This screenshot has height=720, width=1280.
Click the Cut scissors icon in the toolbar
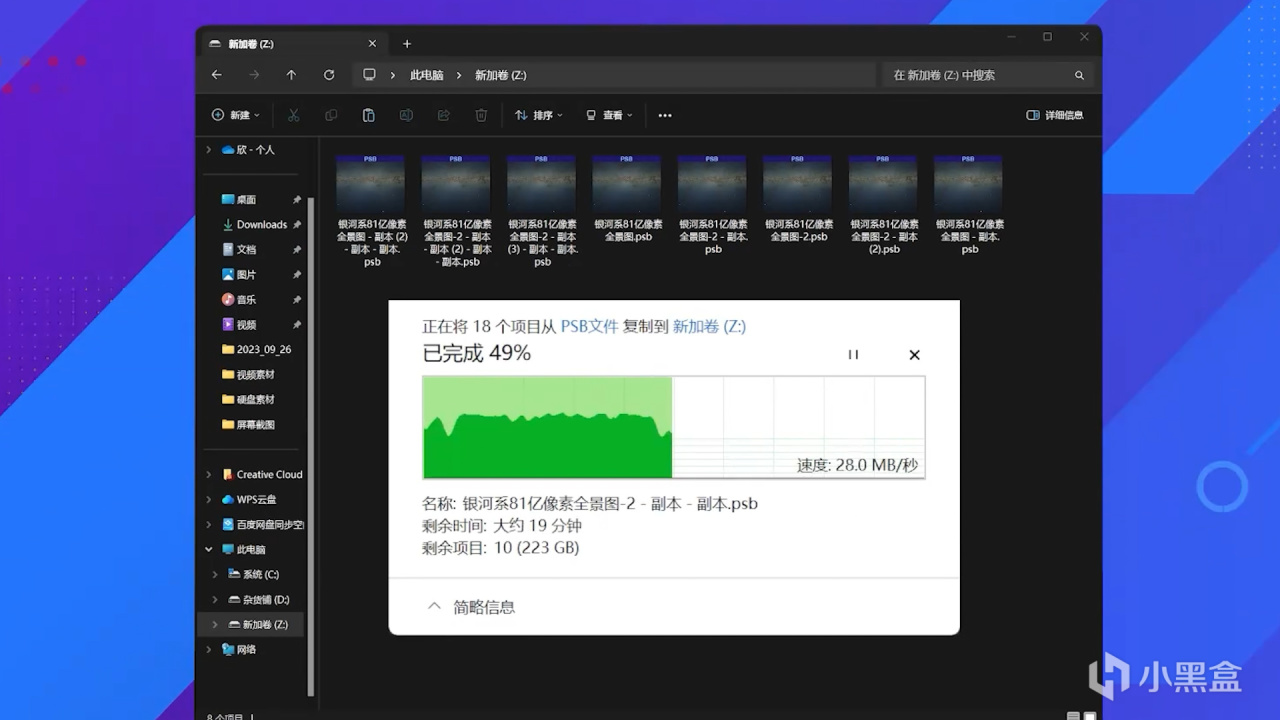[293, 115]
